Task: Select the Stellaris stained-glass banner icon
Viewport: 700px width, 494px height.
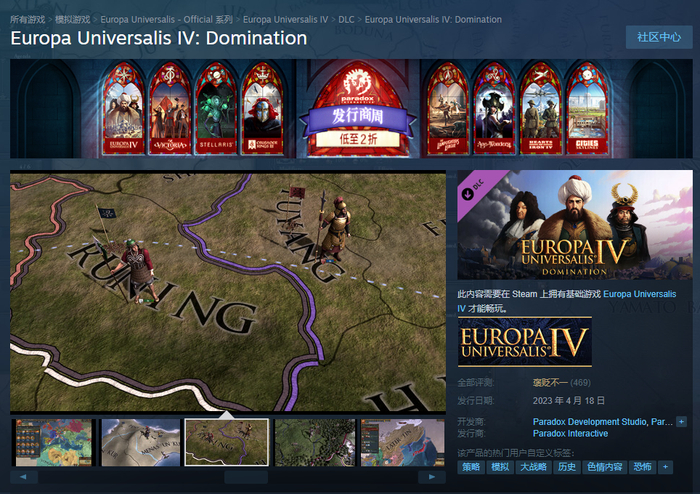Action: pyautogui.click(x=216, y=109)
